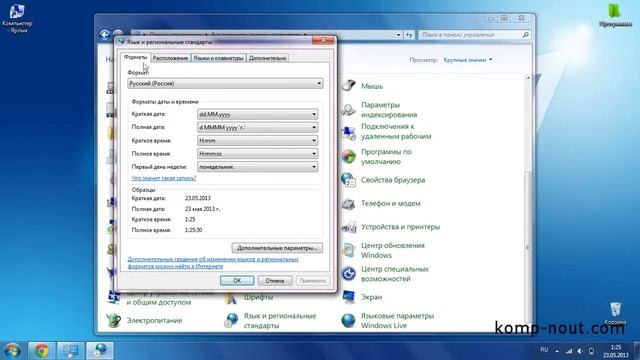Launch Google Chrome from taskbar

coord(41,351)
